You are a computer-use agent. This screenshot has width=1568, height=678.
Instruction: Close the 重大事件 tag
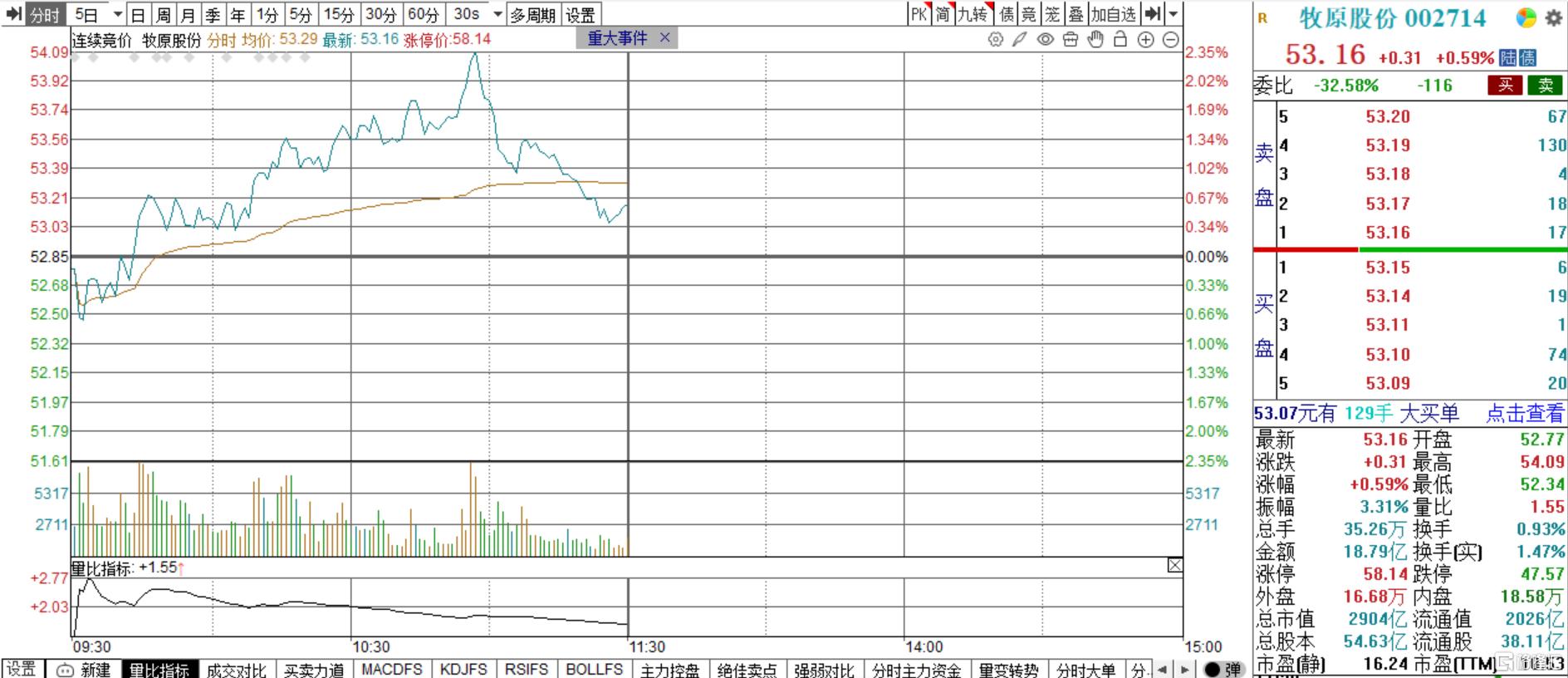pos(664,37)
